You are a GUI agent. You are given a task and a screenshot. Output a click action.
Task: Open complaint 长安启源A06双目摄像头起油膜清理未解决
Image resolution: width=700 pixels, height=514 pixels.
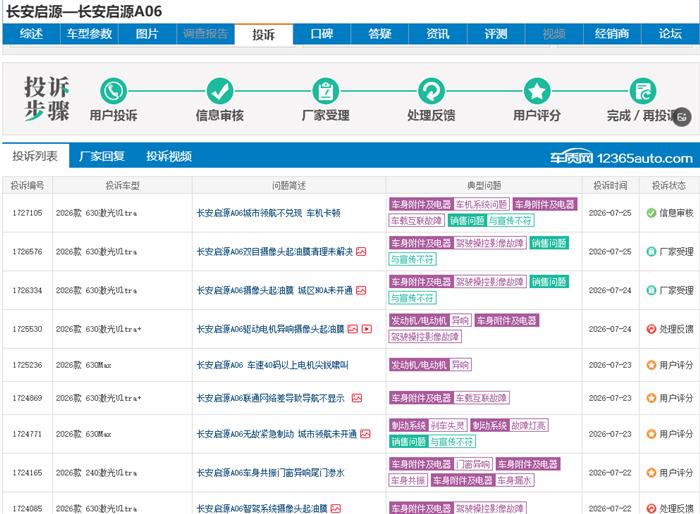(x=275, y=252)
